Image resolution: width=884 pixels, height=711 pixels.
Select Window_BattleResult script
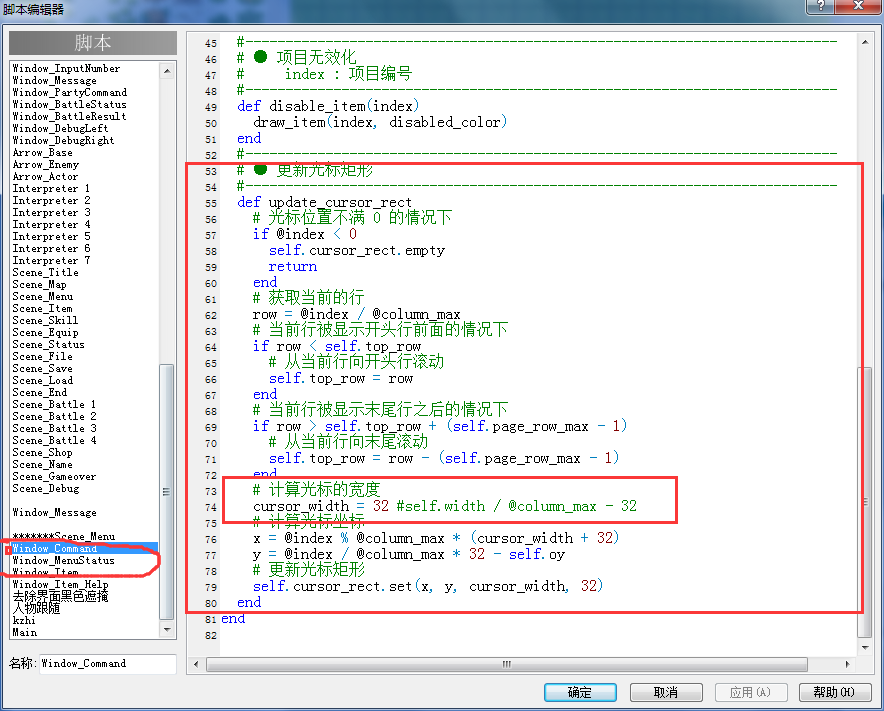(x=70, y=116)
